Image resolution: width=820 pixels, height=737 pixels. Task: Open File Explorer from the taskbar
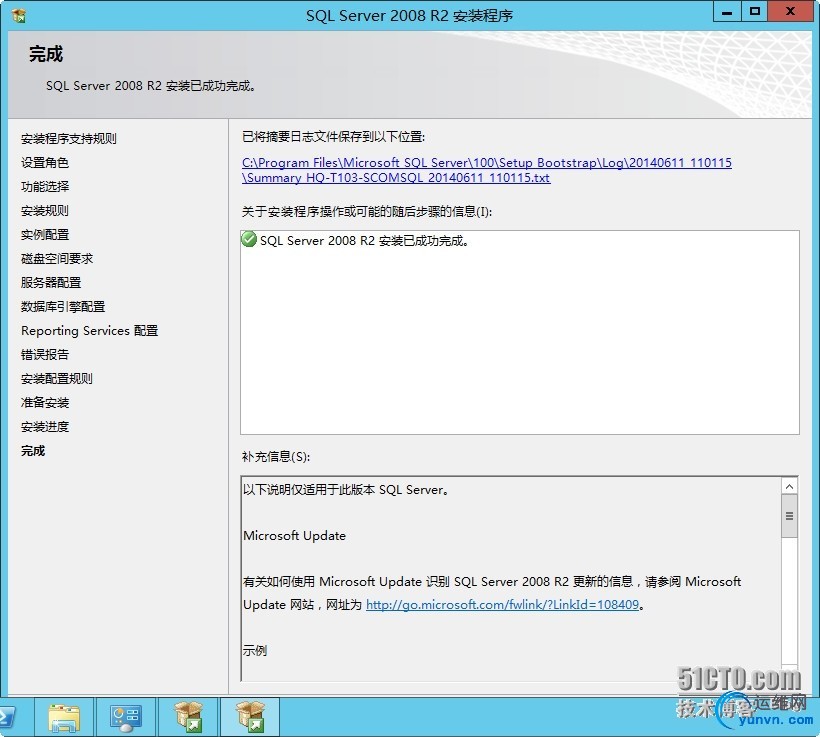[64, 717]
